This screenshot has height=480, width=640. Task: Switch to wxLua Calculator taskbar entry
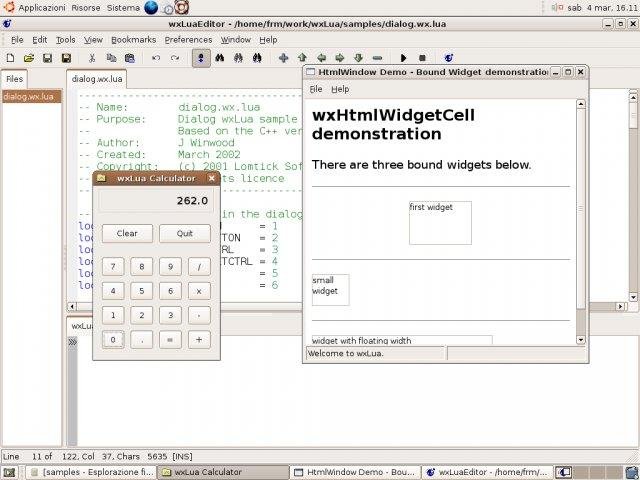tap(223, 472)
